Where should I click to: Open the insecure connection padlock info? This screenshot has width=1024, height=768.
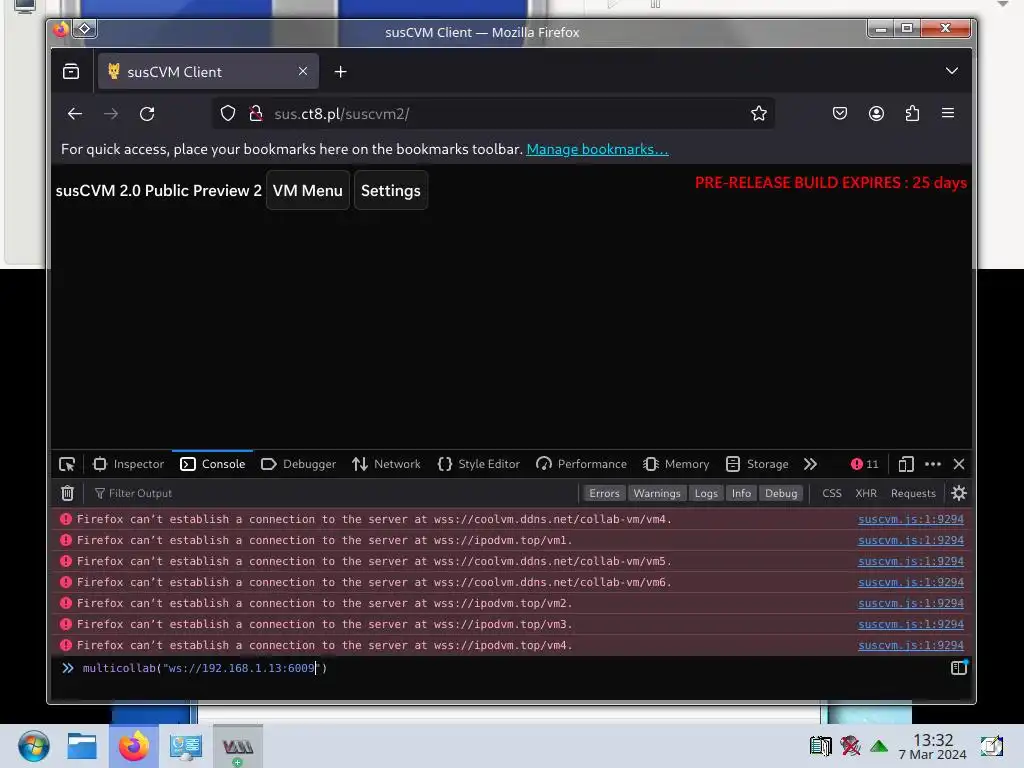[256, 114]
